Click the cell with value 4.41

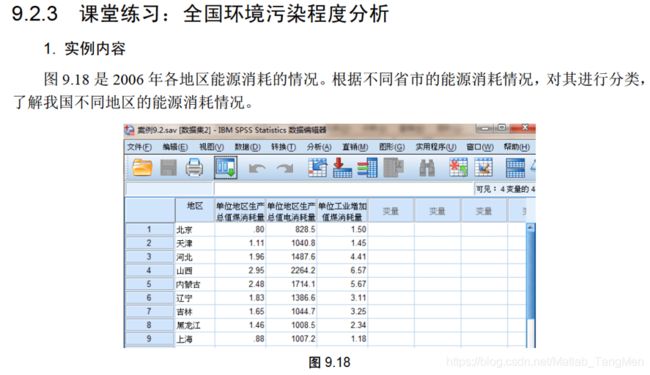342,256
